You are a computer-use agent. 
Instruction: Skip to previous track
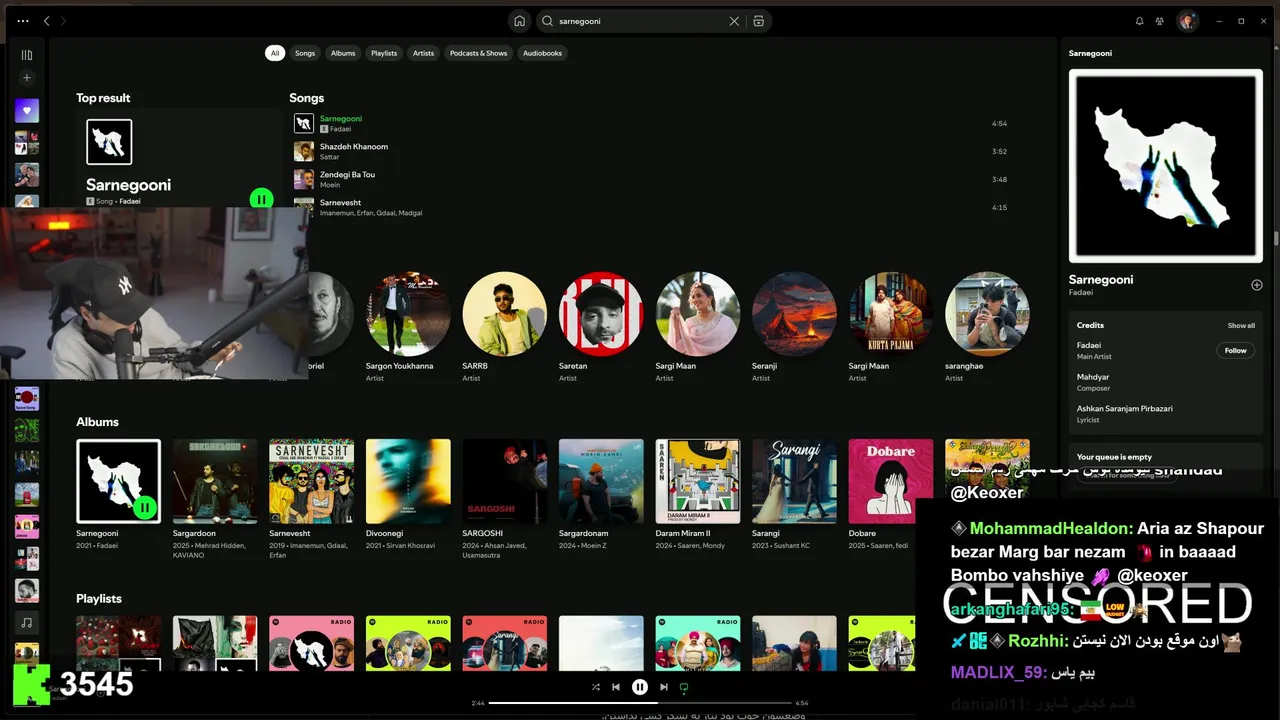[616, 687]
